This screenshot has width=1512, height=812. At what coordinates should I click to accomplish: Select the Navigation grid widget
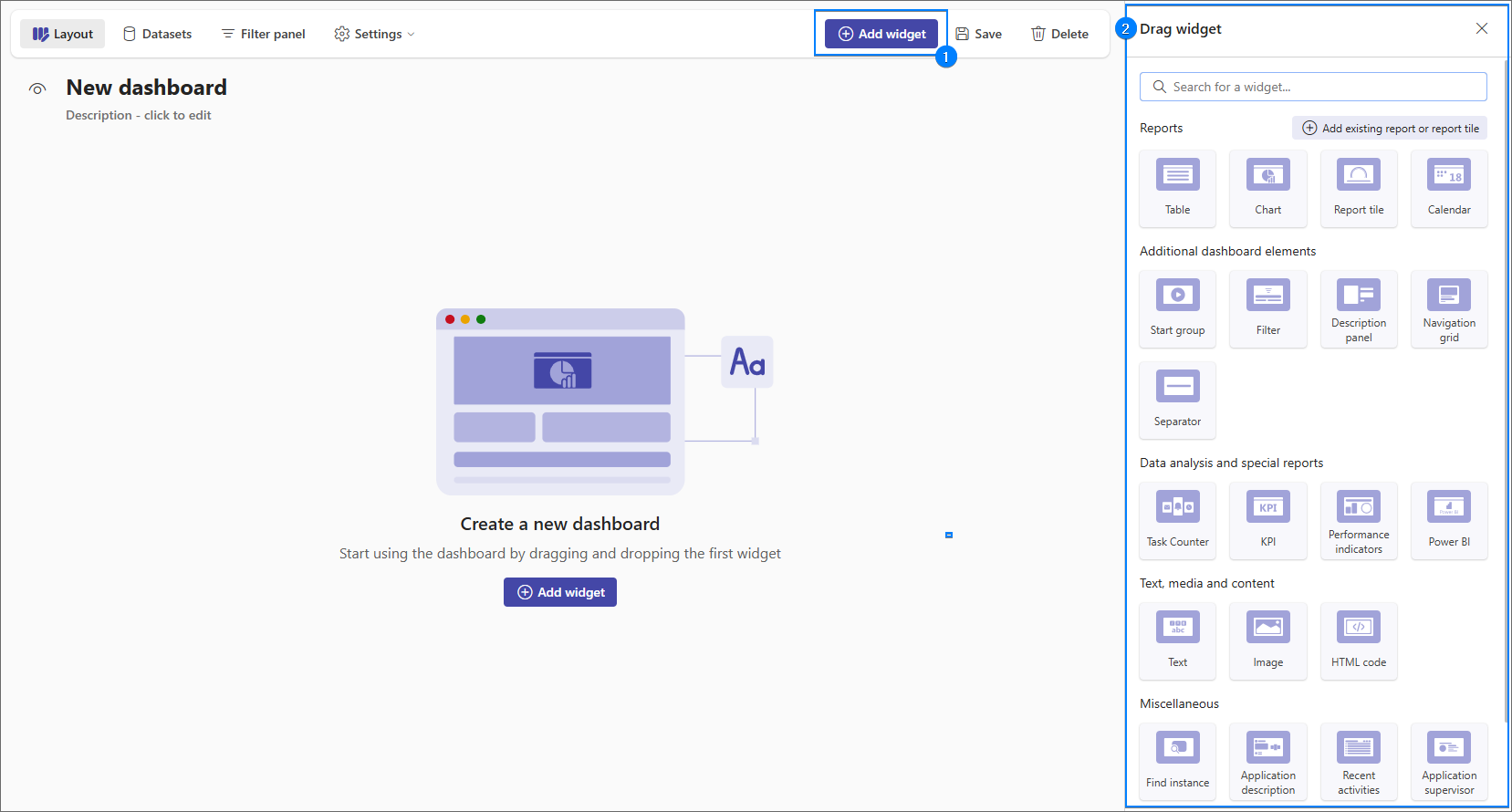point(1449,308)
